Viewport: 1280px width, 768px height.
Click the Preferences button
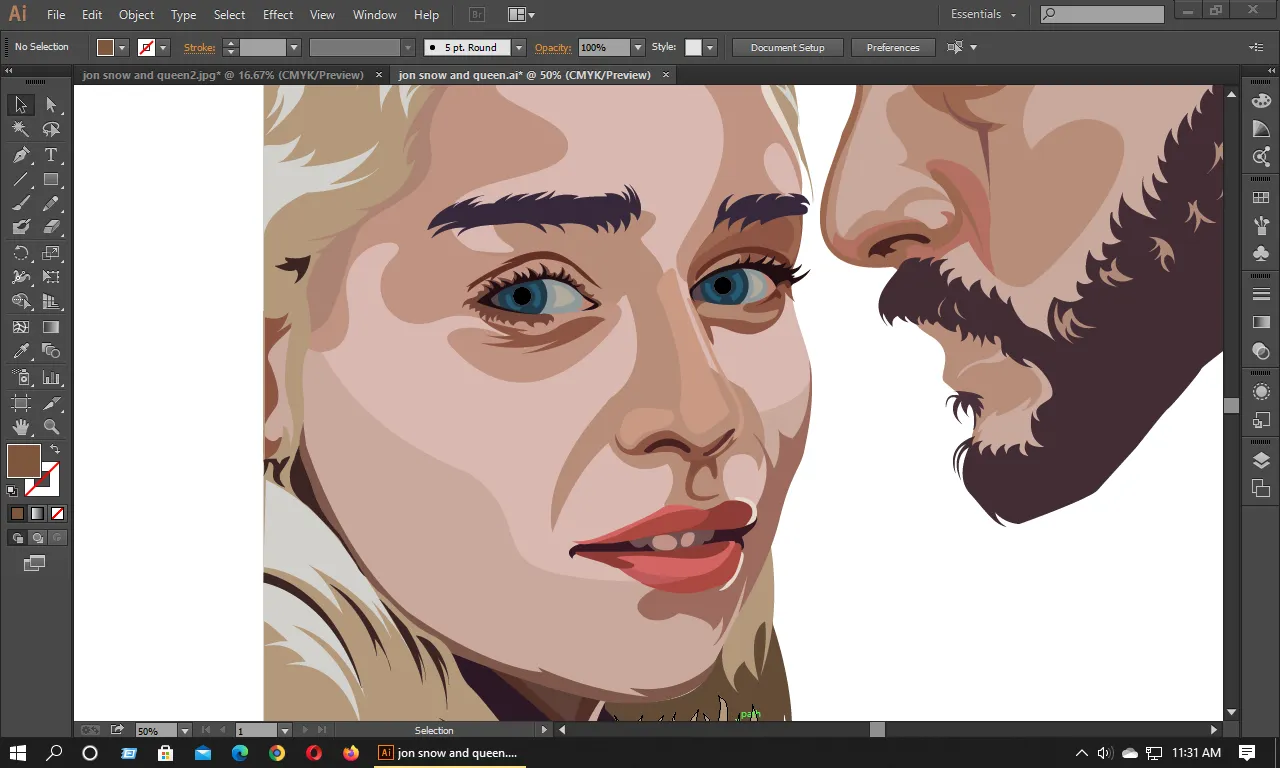(x=893, y=47)
